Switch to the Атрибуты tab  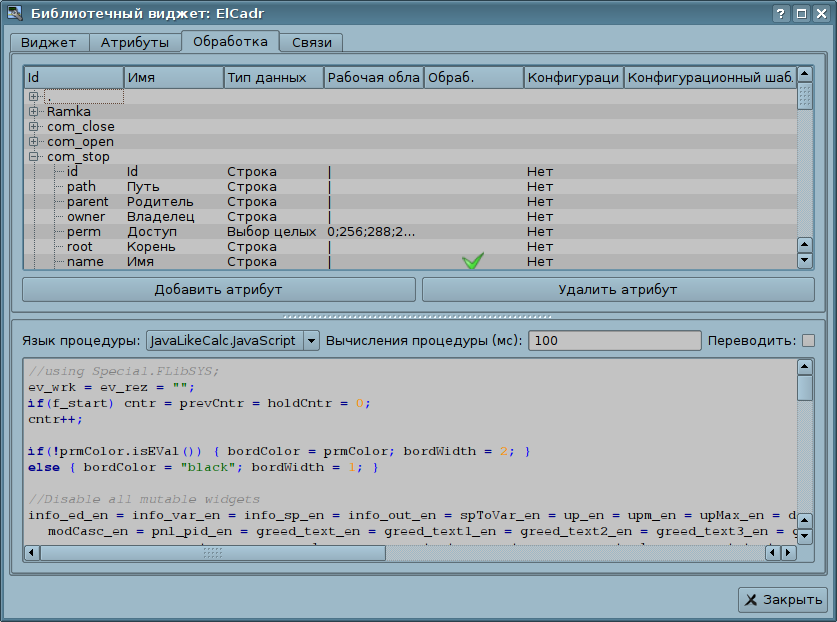(x=135, y=43)
